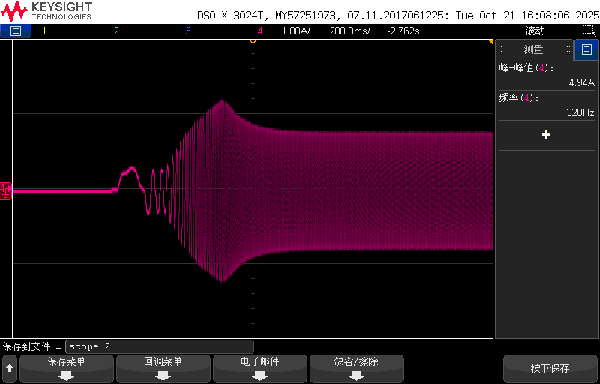Open the 保存菜单 save softkey menu

(x=66, y=368)
